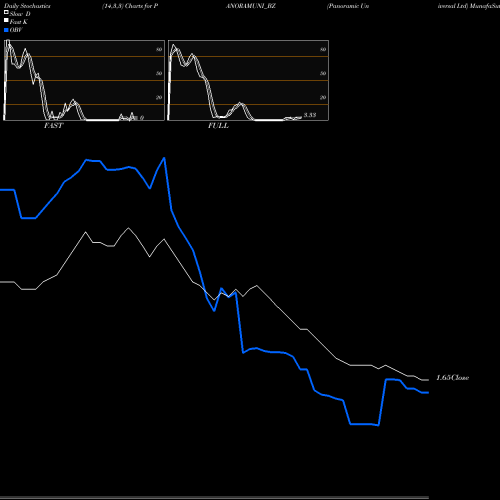This screenshot has height=500, width=500.
Task: Click the Fast K legend swatch
Action: tap(6, 21)
